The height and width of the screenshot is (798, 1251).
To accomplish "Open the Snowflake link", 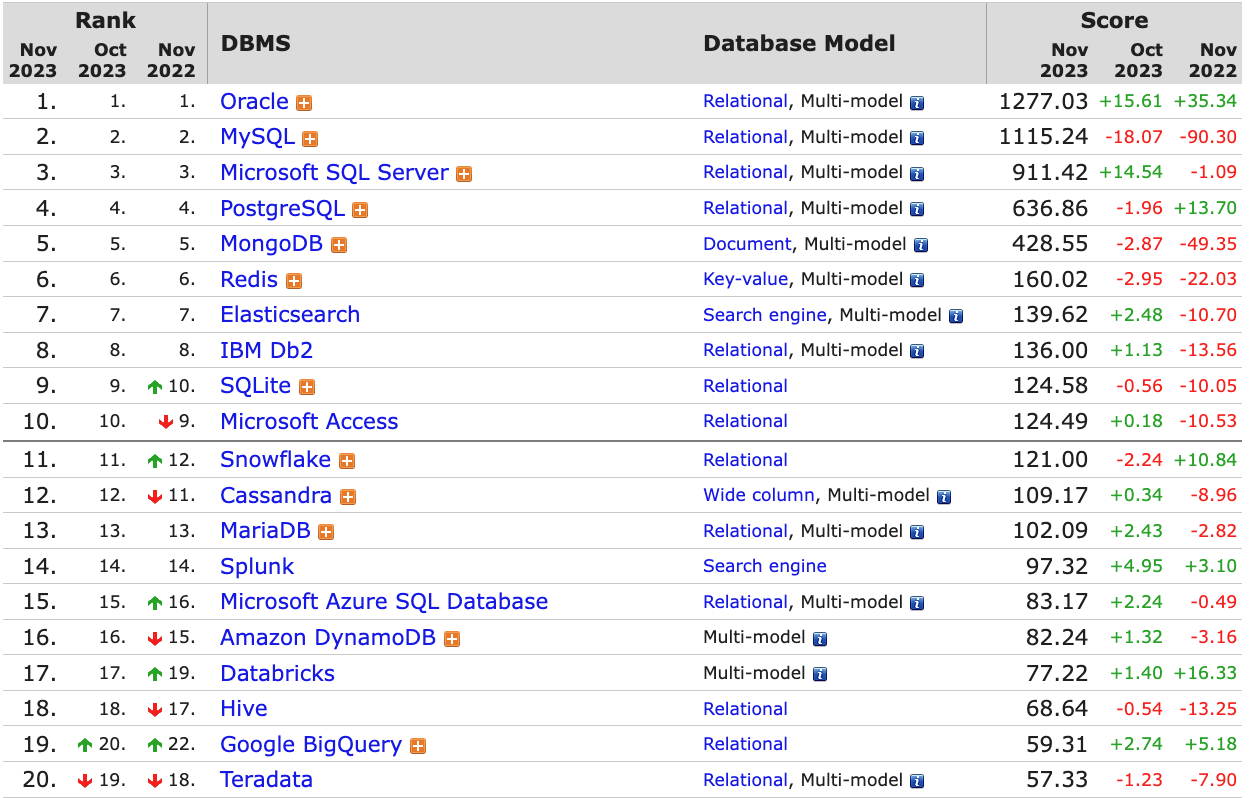I will (276, 459).
